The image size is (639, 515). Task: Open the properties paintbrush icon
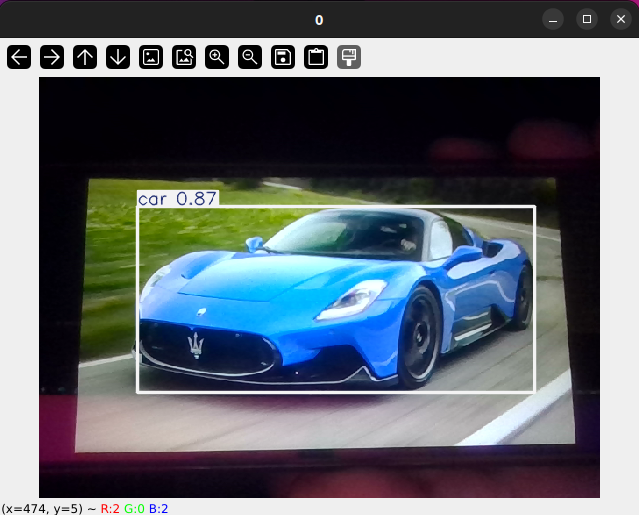click(x=349, y=57)
